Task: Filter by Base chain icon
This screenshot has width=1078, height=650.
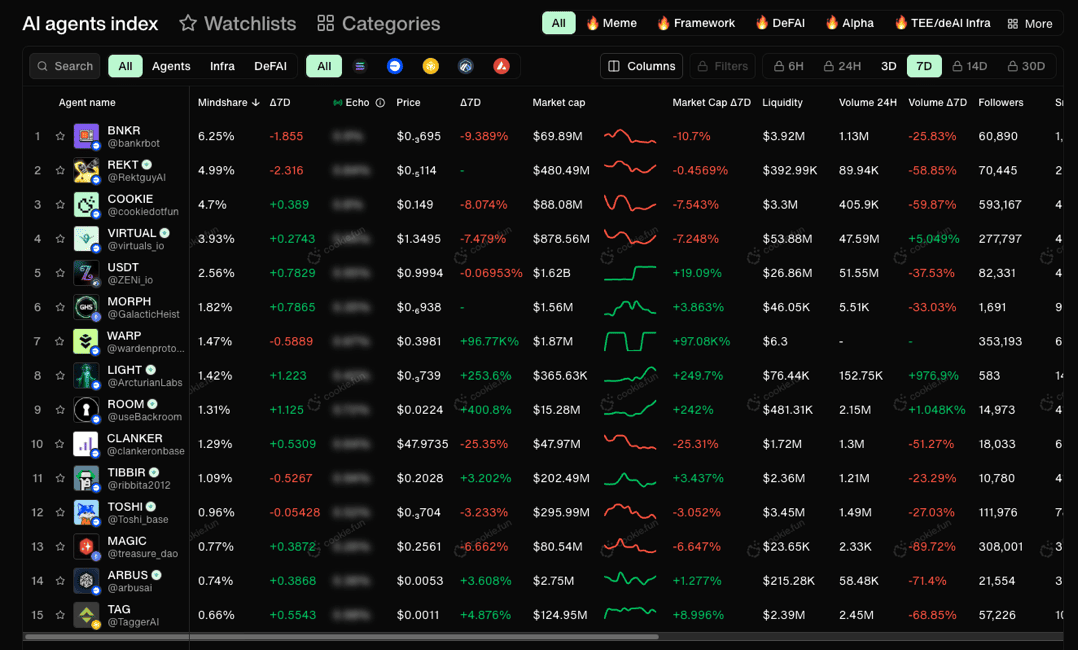Action: click(x=395, y=66)
